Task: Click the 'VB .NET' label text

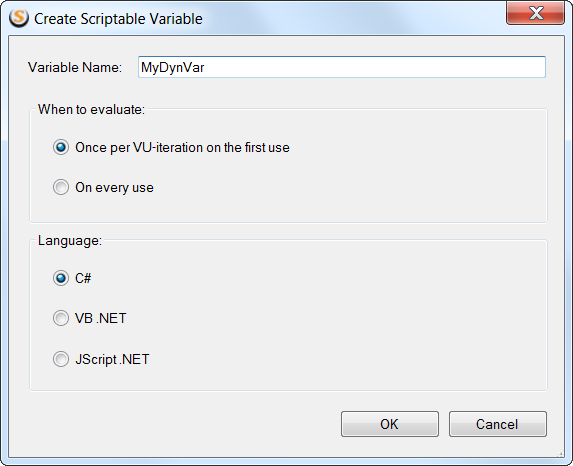Action: pyautogui.click(x=101, y=318)
